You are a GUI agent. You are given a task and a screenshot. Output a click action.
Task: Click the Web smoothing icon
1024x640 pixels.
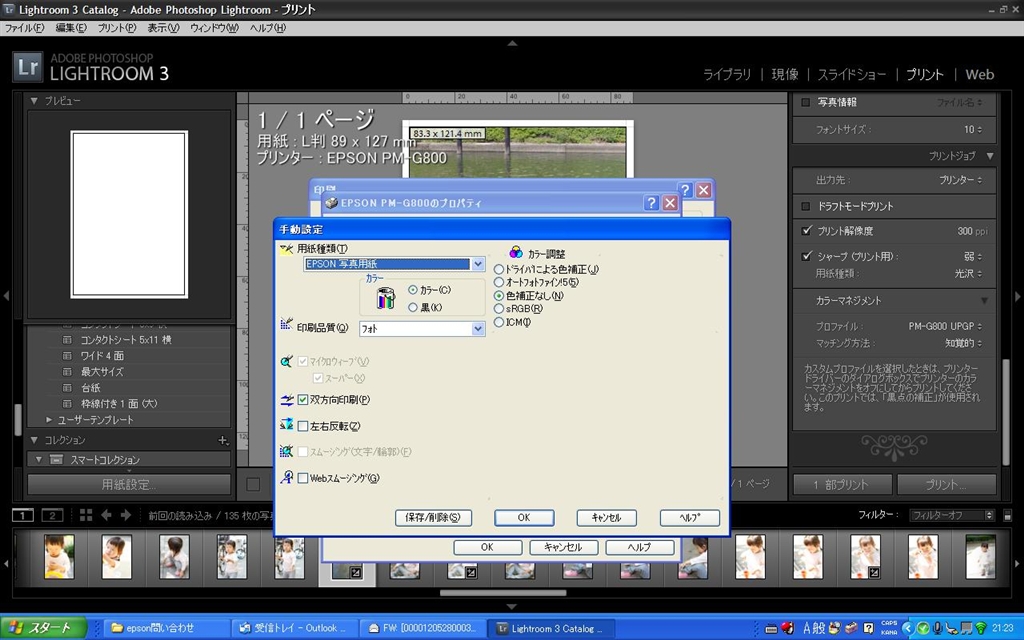[287, 478]
